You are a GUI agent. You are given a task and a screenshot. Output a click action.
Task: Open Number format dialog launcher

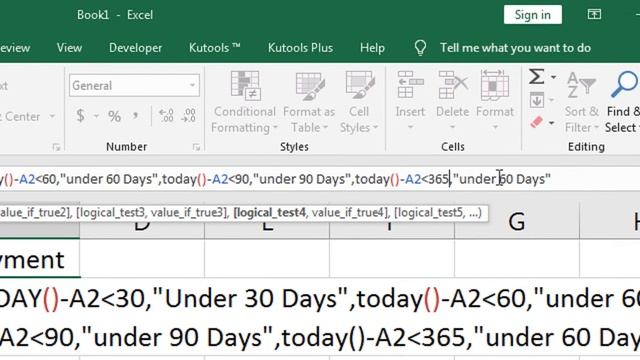pos(196,147)
